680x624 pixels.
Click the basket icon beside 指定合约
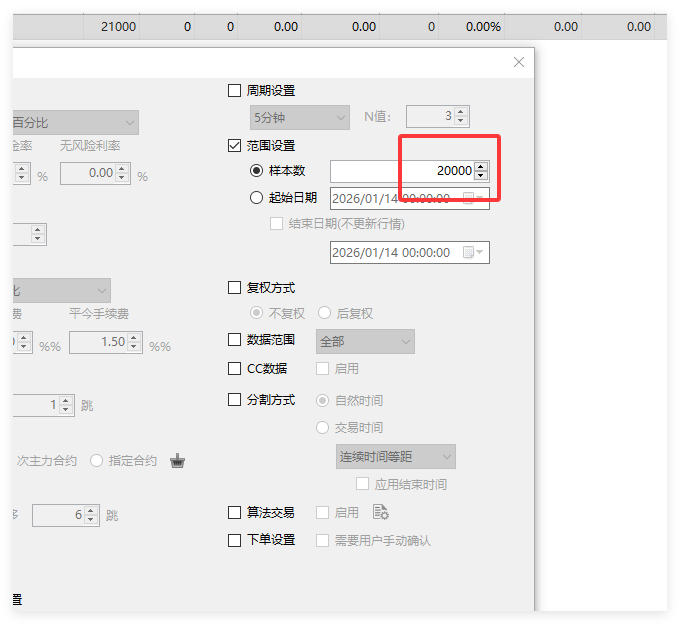[x=178, y=461]
